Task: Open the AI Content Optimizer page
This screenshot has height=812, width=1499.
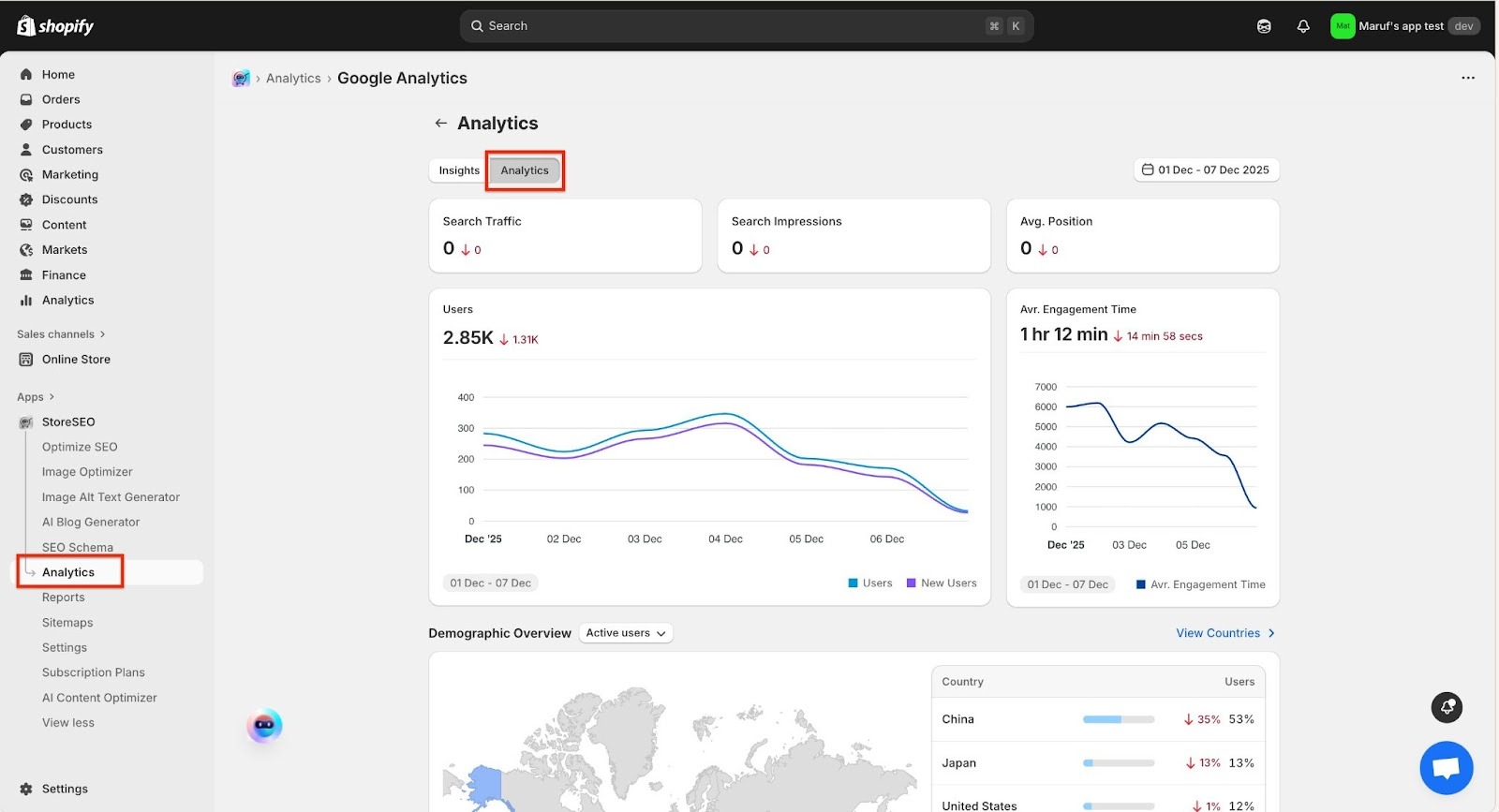Action: coord(99,698)
